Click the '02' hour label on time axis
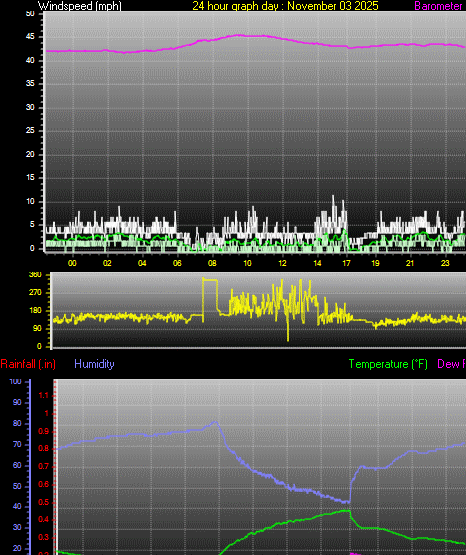 tap(107, 263)
